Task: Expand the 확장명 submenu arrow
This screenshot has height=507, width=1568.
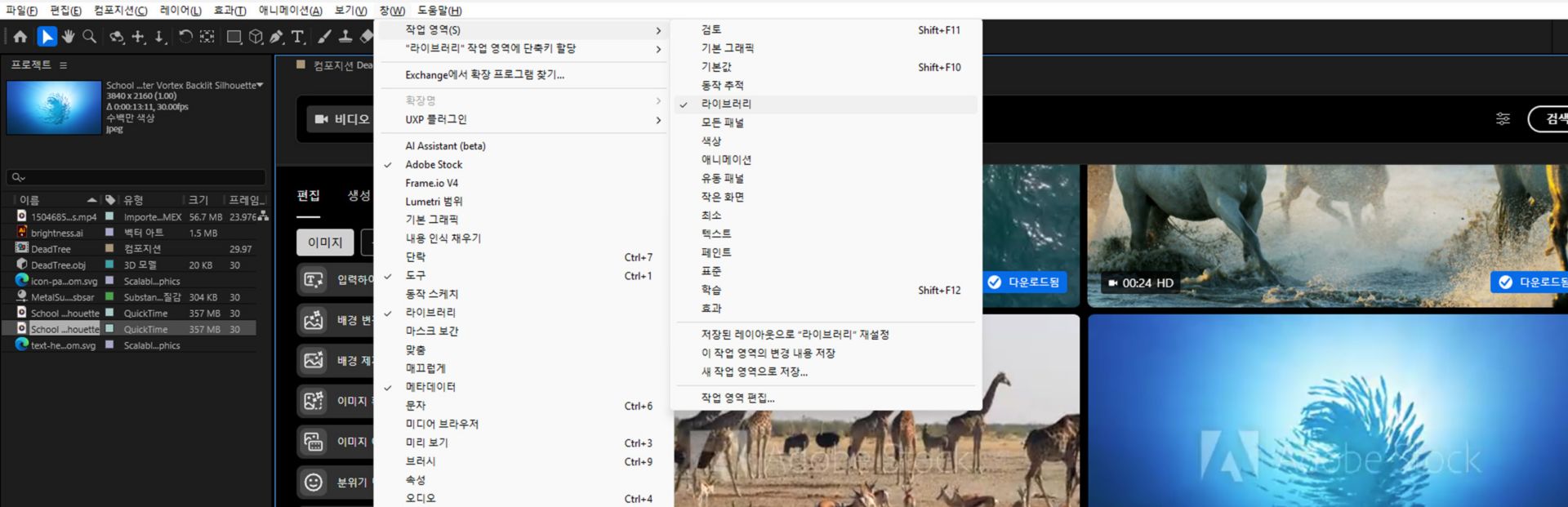Action: tap(658, 100)
